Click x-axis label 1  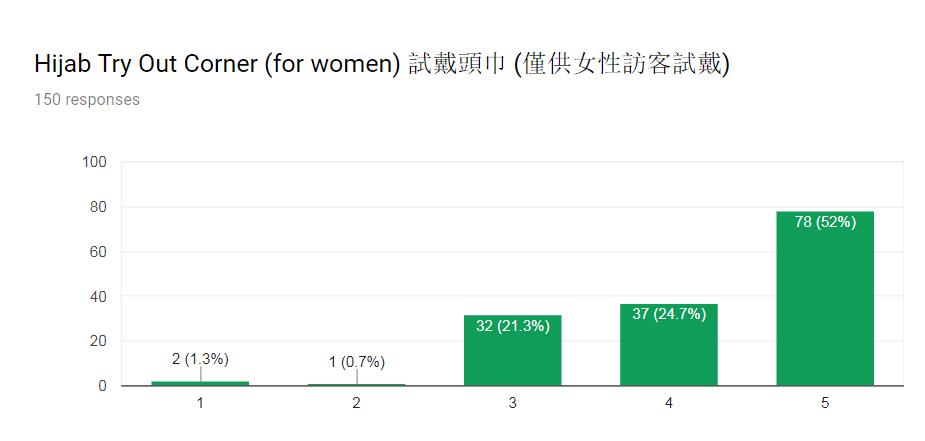[200, 403]
